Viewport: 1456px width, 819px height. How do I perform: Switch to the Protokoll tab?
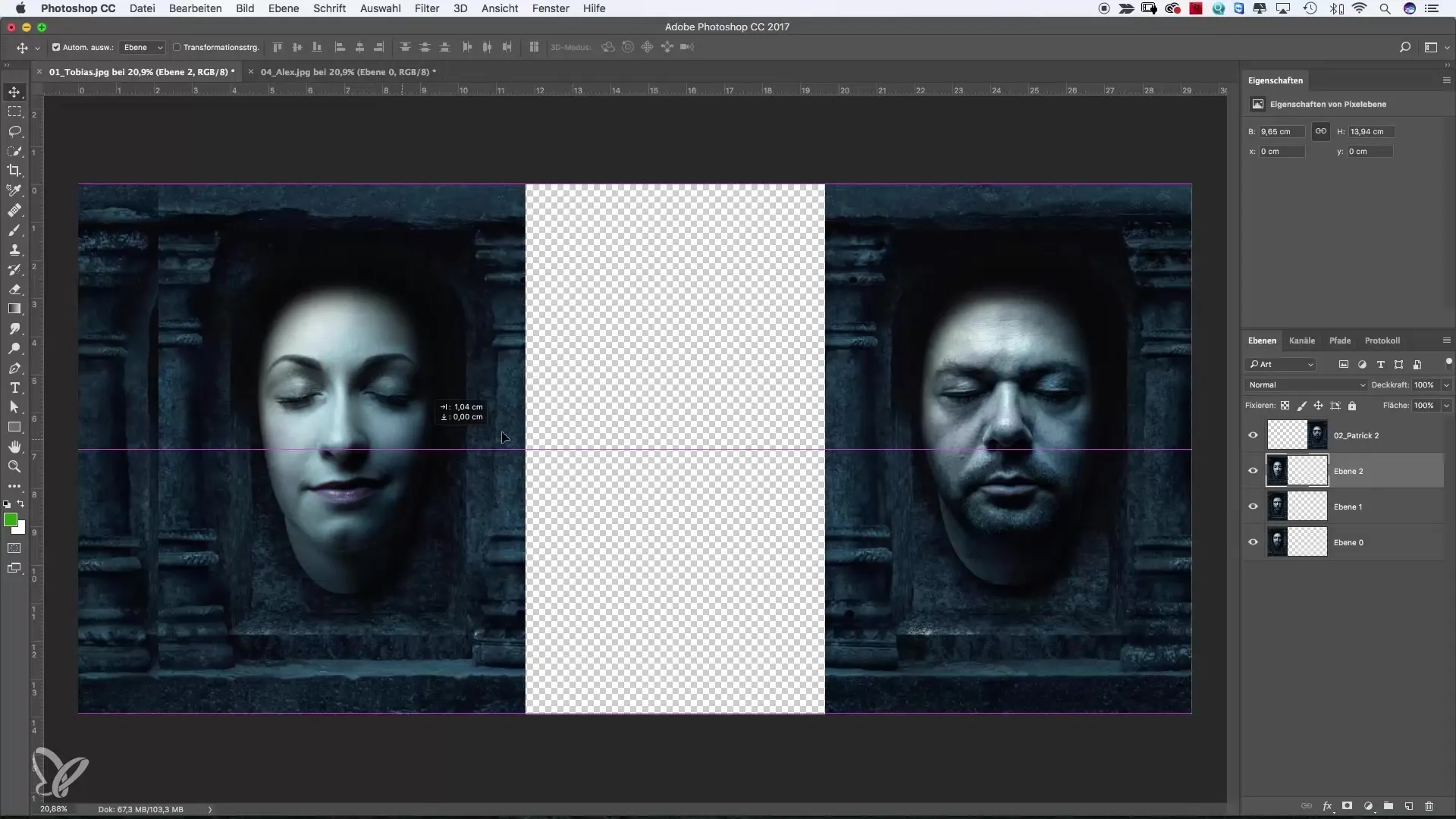click(x=1382, y=340)
